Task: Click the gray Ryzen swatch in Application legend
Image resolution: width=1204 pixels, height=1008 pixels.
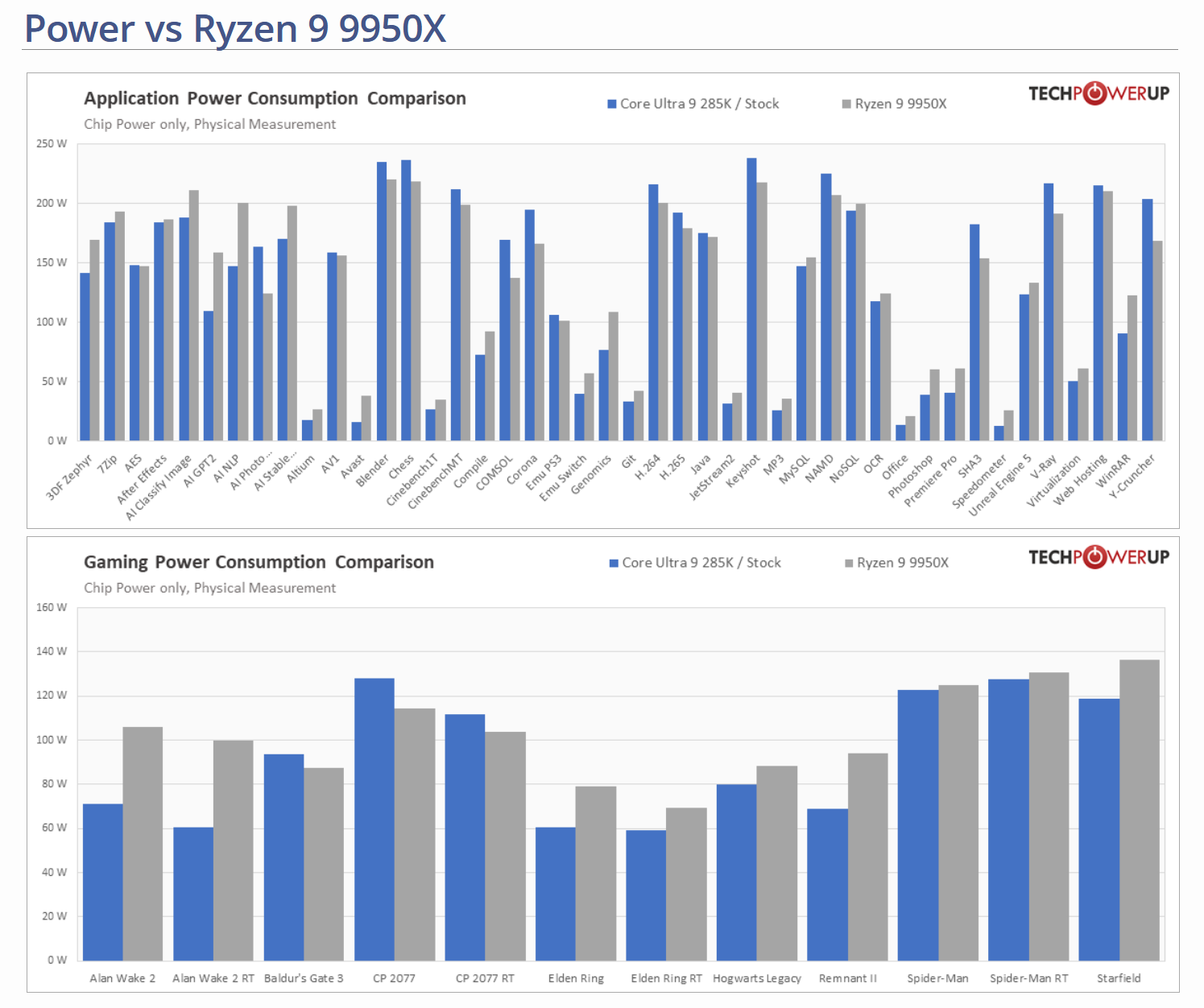Action: [846, 104]
